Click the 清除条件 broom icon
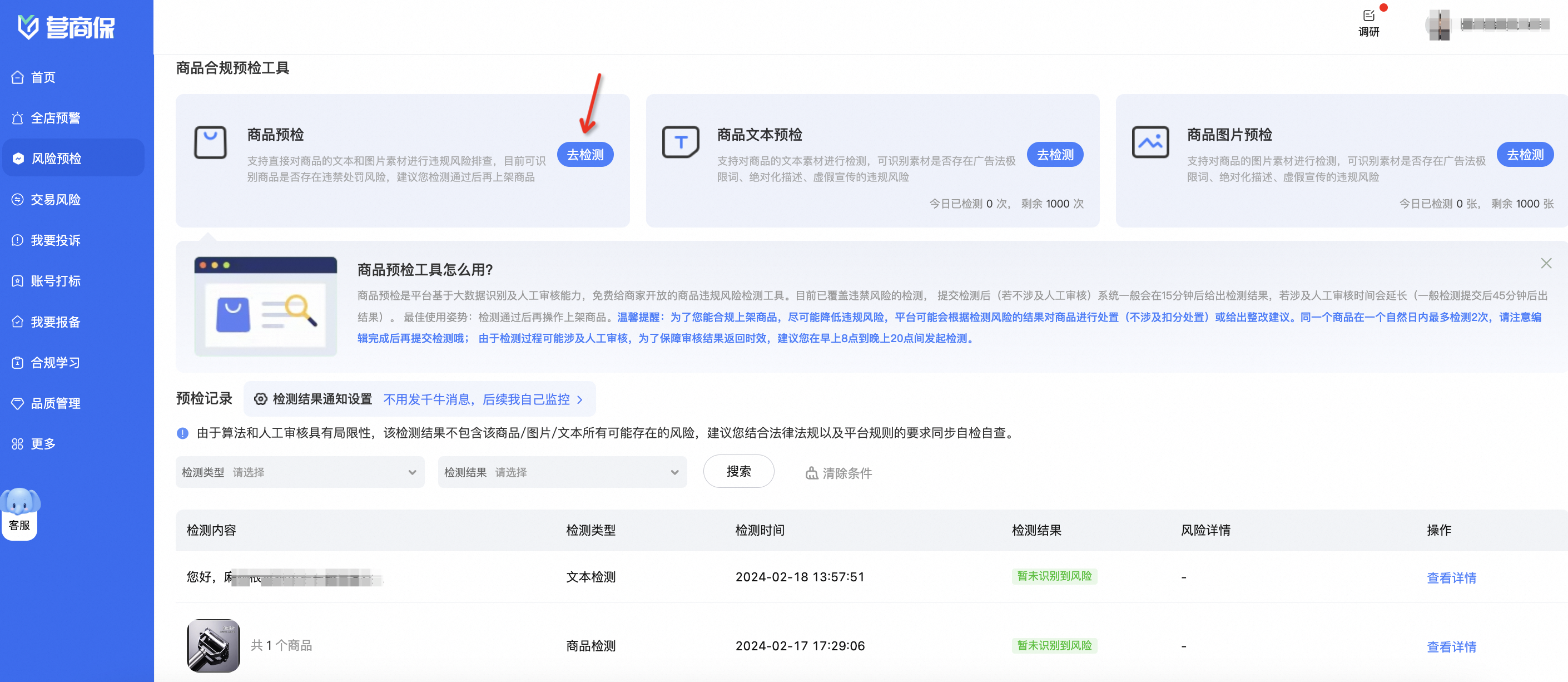Screen dimensions: 1568x682 coord(811,473)
